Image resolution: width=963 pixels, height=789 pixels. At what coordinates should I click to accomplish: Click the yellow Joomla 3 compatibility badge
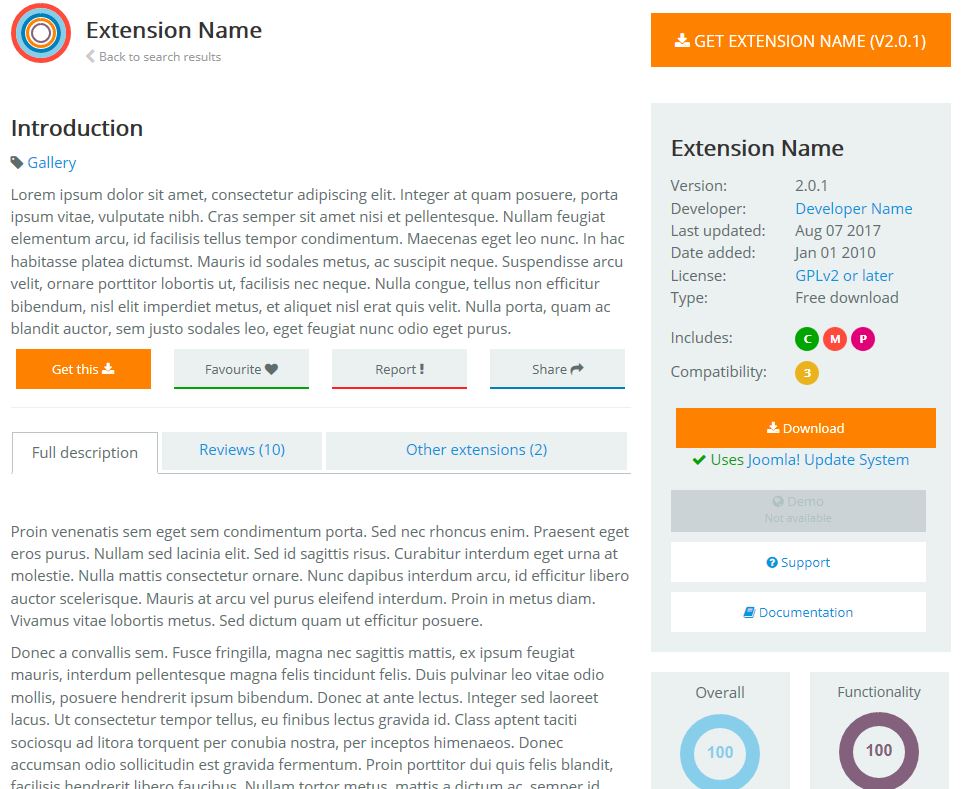click(x=806, y=373)
